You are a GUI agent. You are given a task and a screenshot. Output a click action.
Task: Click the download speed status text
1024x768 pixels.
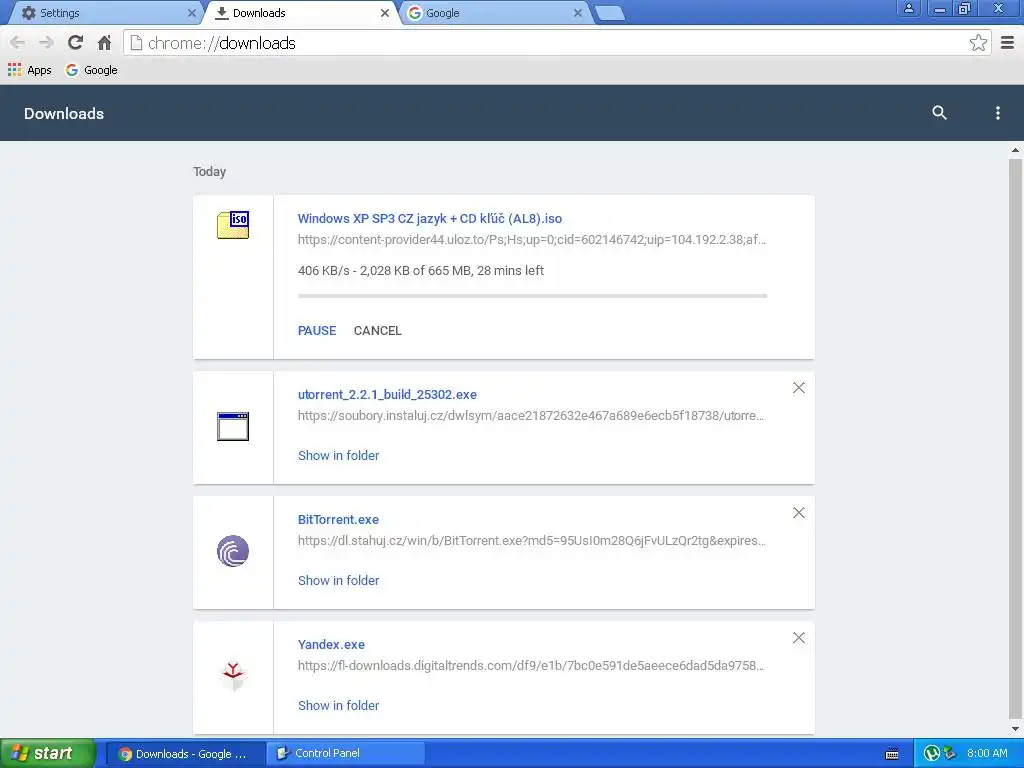[x=421, y=270]
